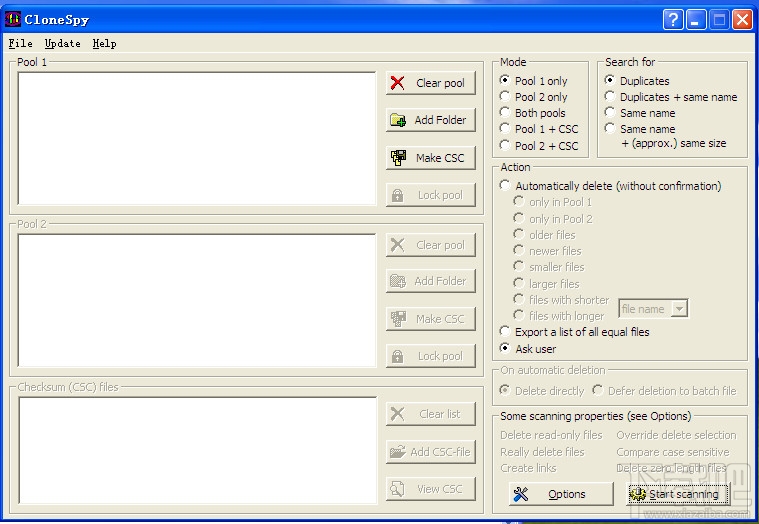Click the folder icon on Pool 1 Add Folder
759x524 pixels.
(398, 120)
